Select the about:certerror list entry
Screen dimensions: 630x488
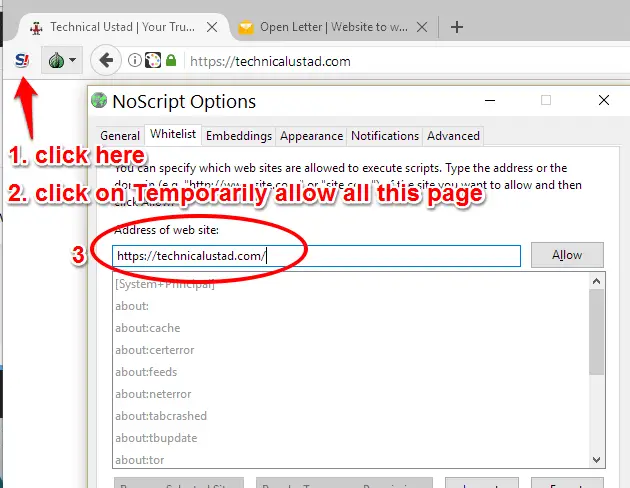pos(352,350)
